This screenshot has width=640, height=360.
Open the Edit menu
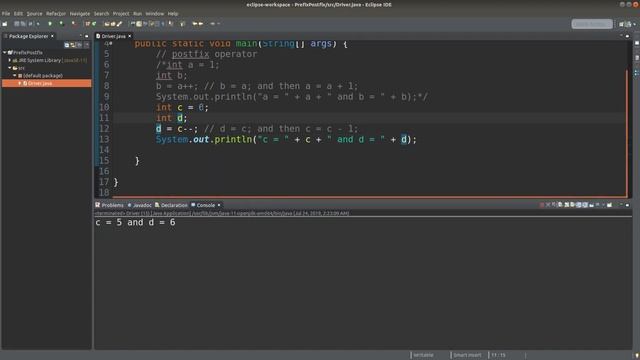coord(18,13)
